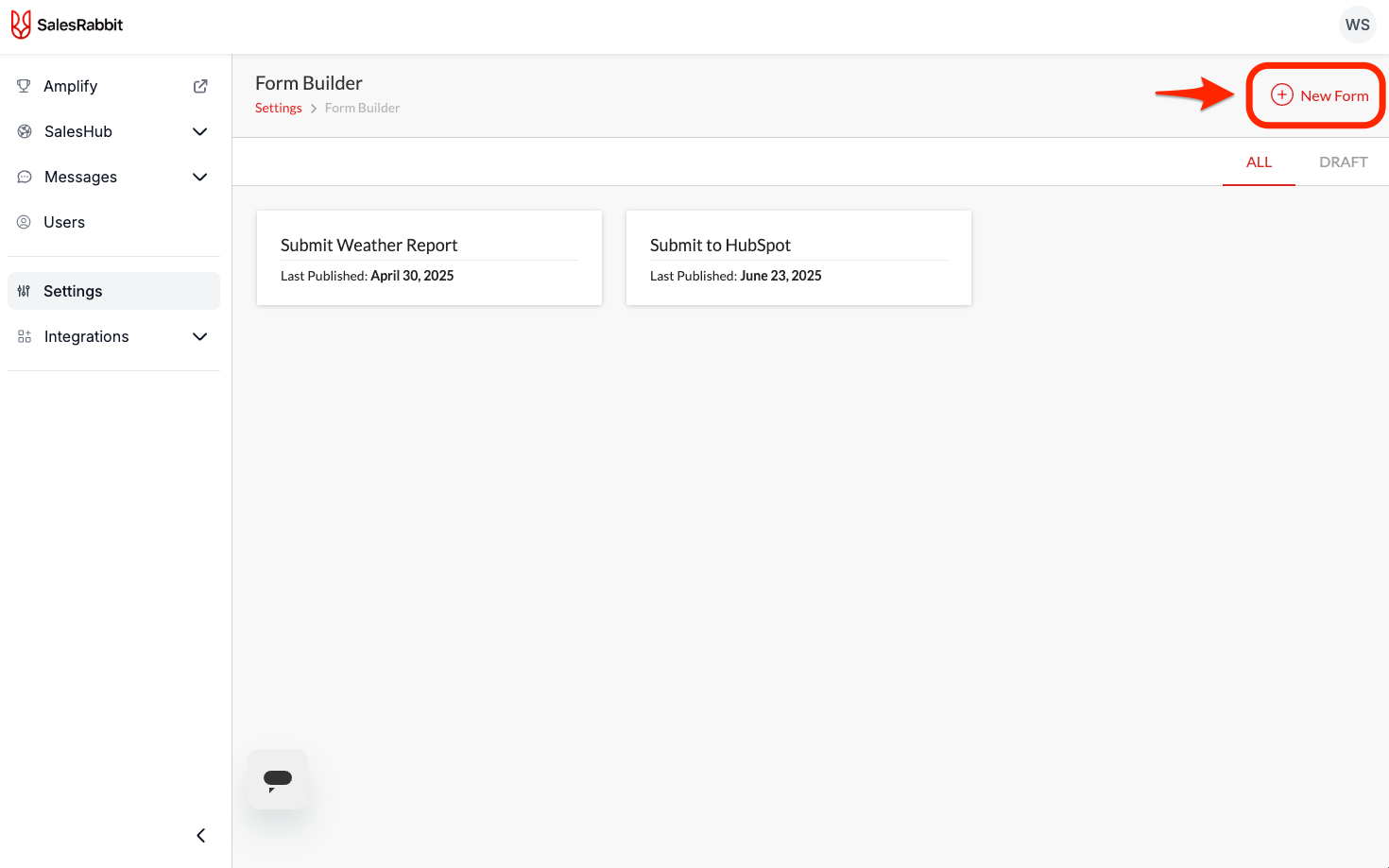Viewport: 1389px width, 868px height.
Task: Switch to the ALL tab
Action: point(1259,162)
